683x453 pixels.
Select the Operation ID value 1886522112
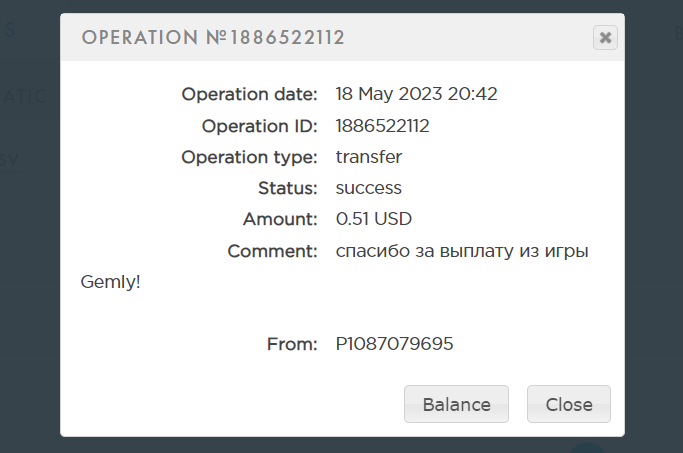click(x=383, y=126)
